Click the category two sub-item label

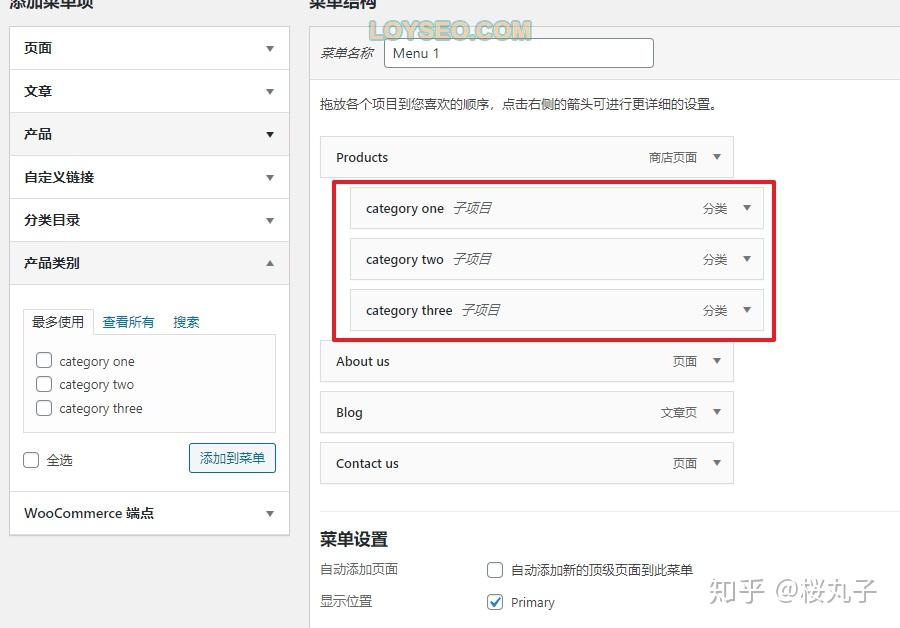click(x=405, y=259)
